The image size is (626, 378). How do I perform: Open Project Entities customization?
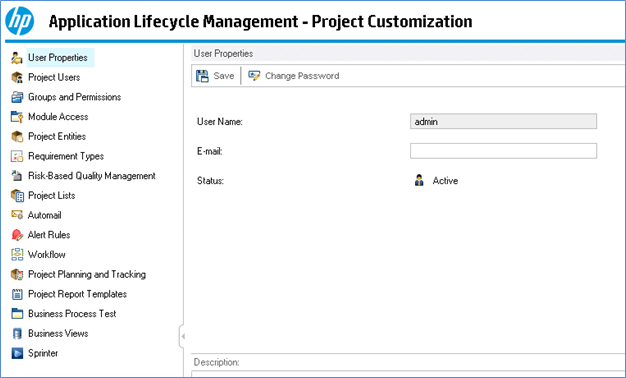(57, 137)
